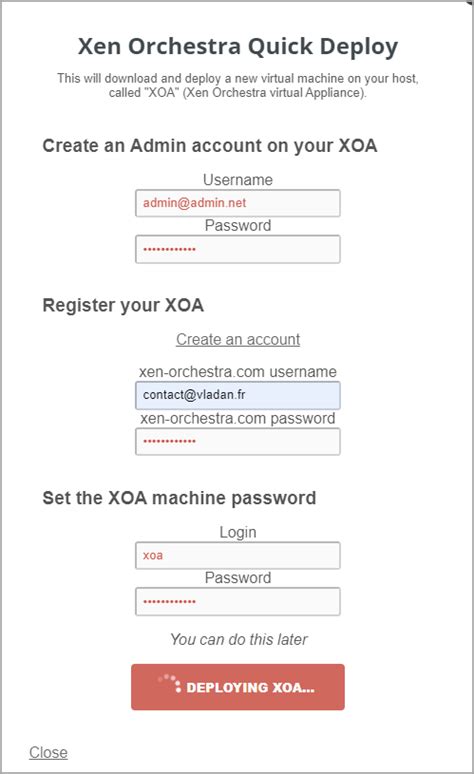
Task: Select the xen-orchestra.com username field
Action: (238, 395)
